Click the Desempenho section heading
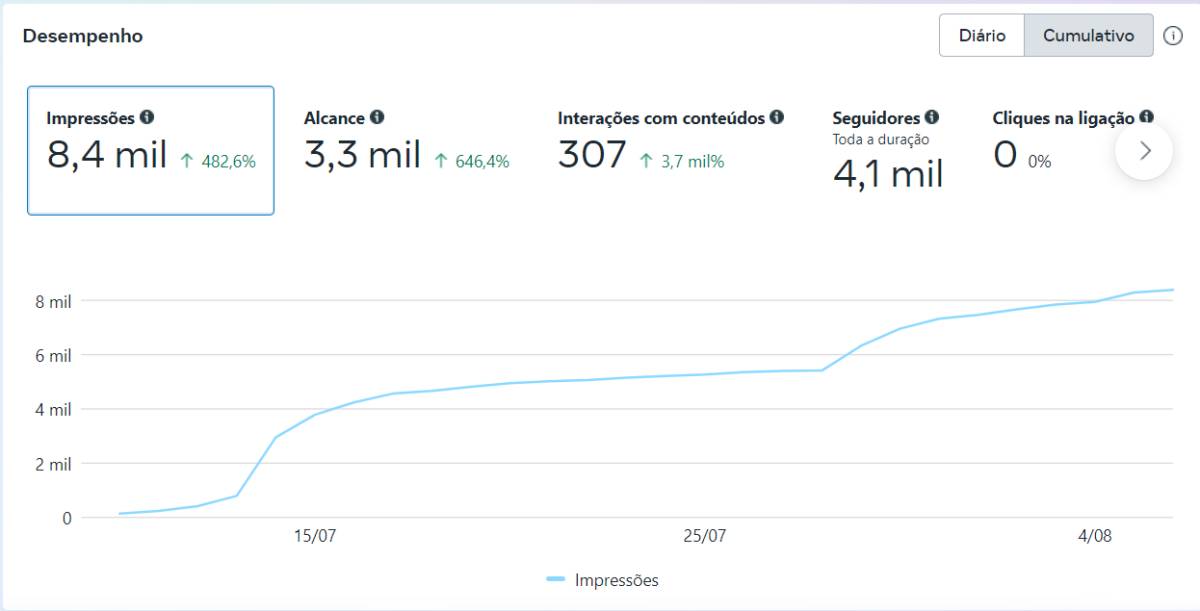Viewport: 1200px width, 611px height. point(83,36)
